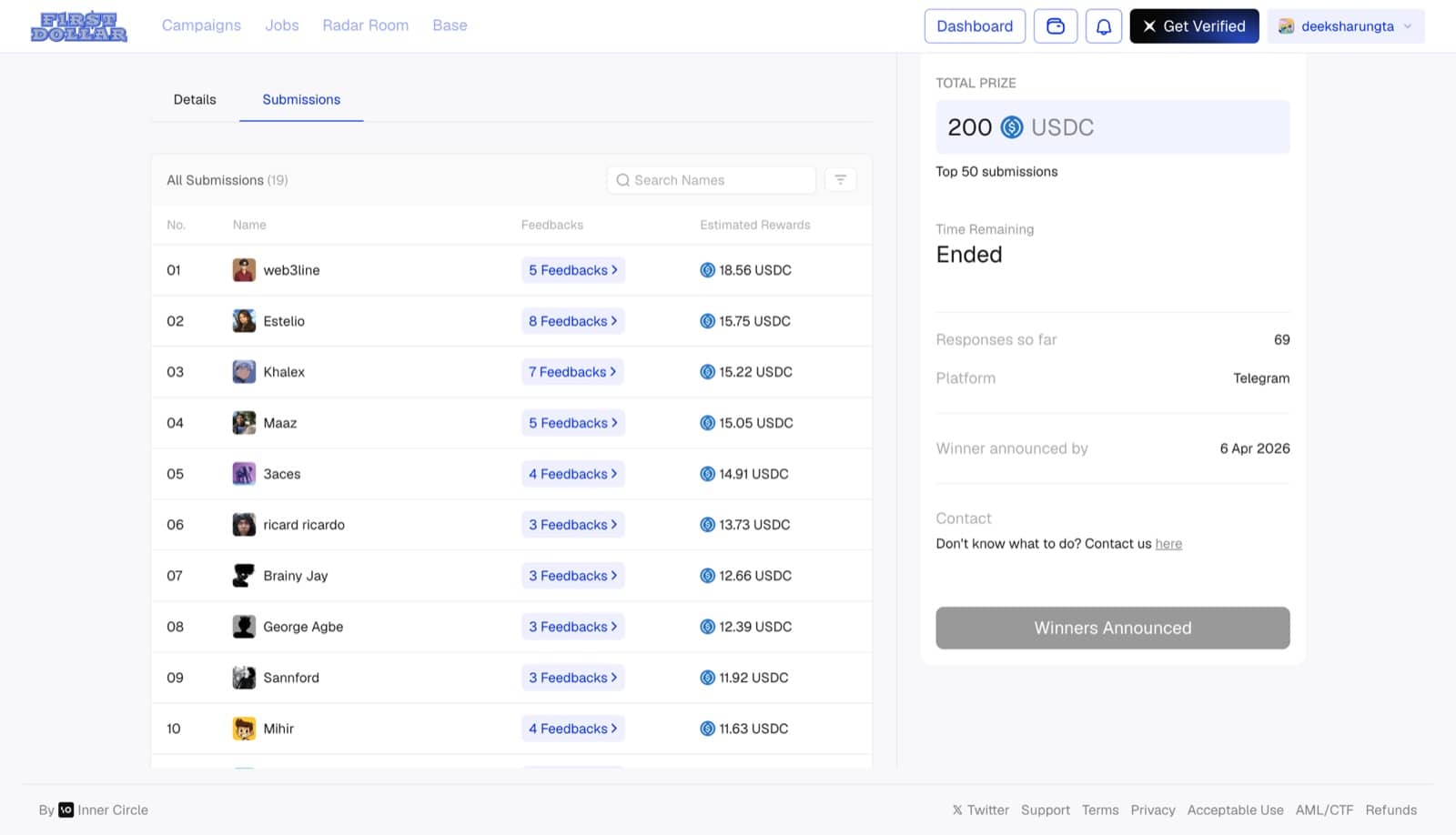Click the Dashboard button
The height and width of the screenshot is (835, 1456).
[975, 26]
